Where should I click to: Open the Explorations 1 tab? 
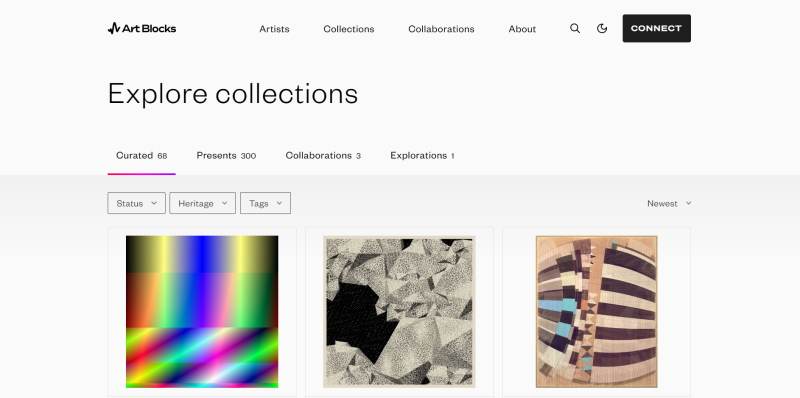[x=422, y=156]
